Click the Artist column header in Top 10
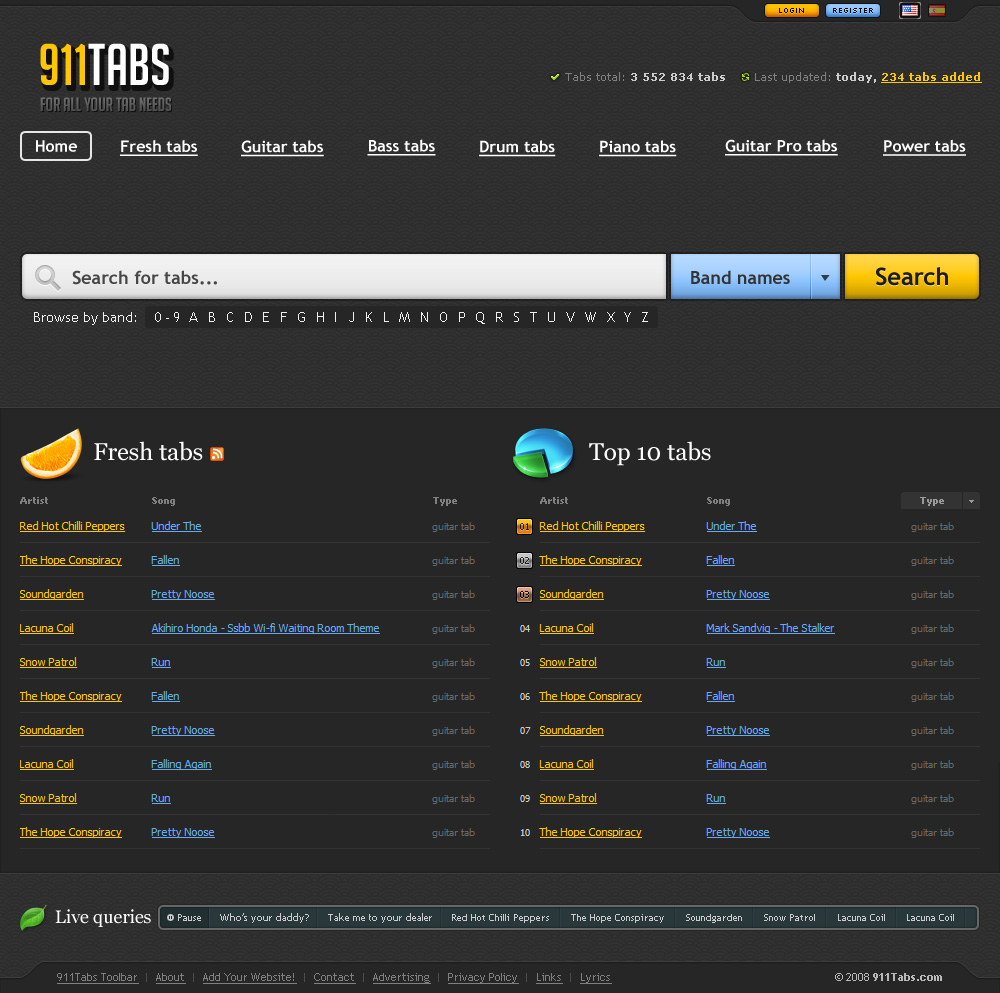1000x993 pixels. [554, 501]
